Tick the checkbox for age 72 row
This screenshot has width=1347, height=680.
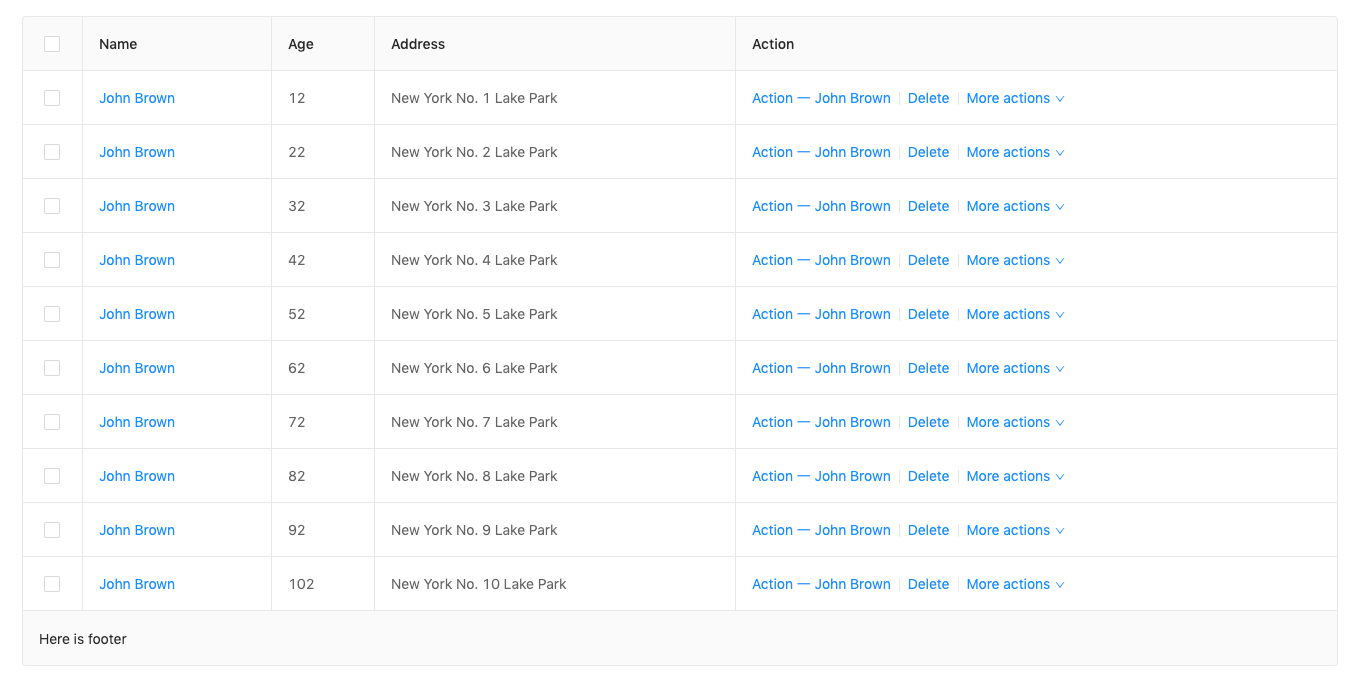(x=52, y=422)
